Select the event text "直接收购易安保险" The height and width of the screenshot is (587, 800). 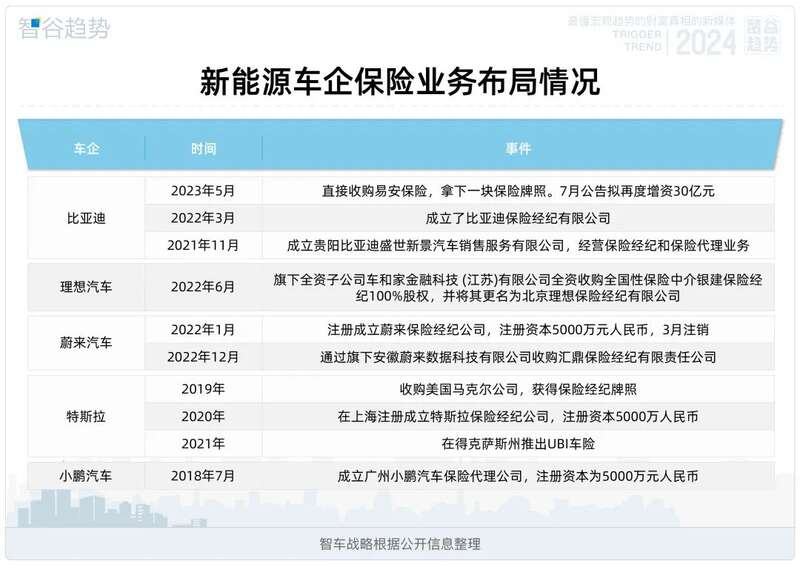coord(374,191)
